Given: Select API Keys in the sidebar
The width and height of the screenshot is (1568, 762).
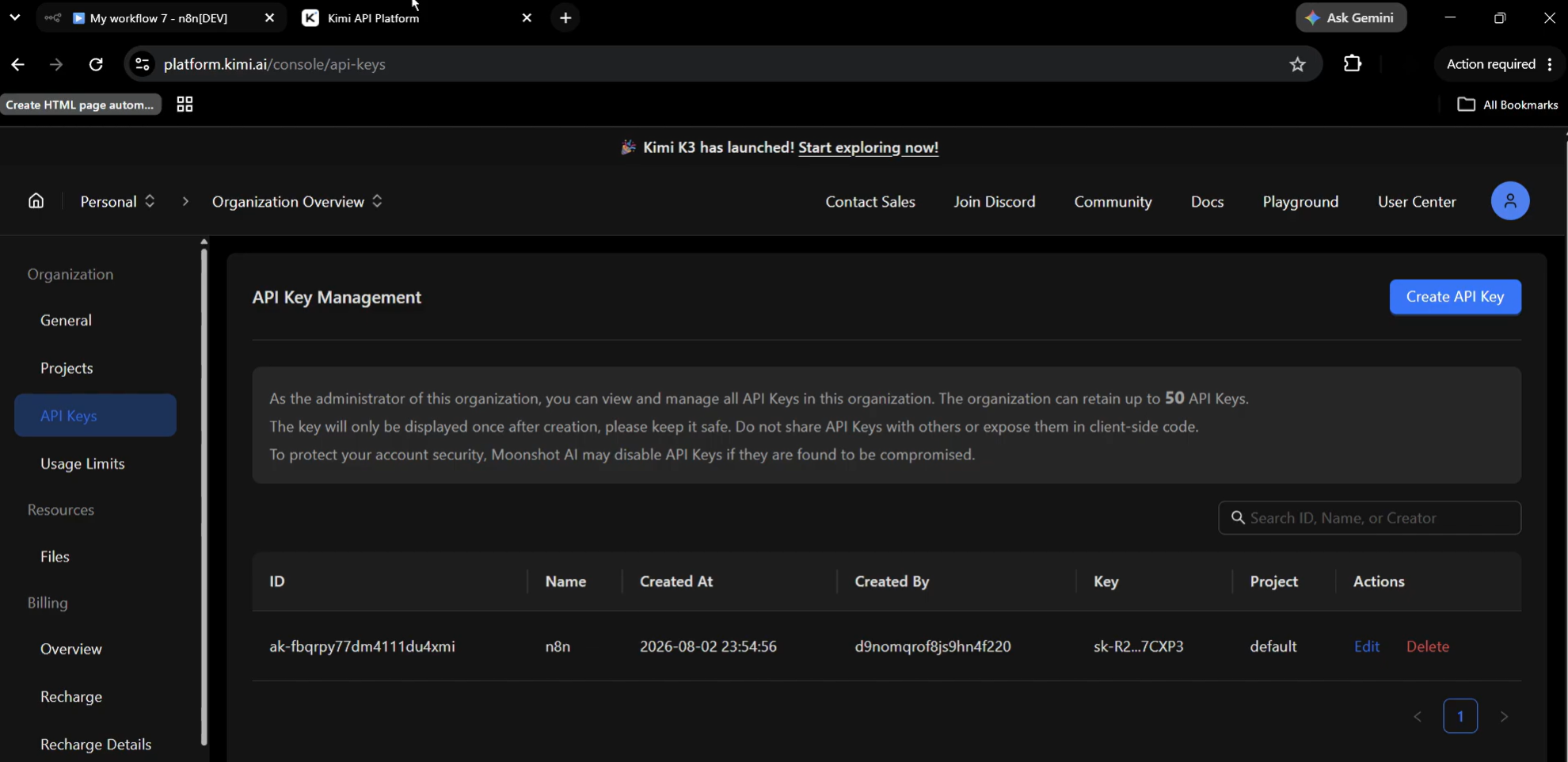Looking at the screenshot, I should tap(95, 415).
